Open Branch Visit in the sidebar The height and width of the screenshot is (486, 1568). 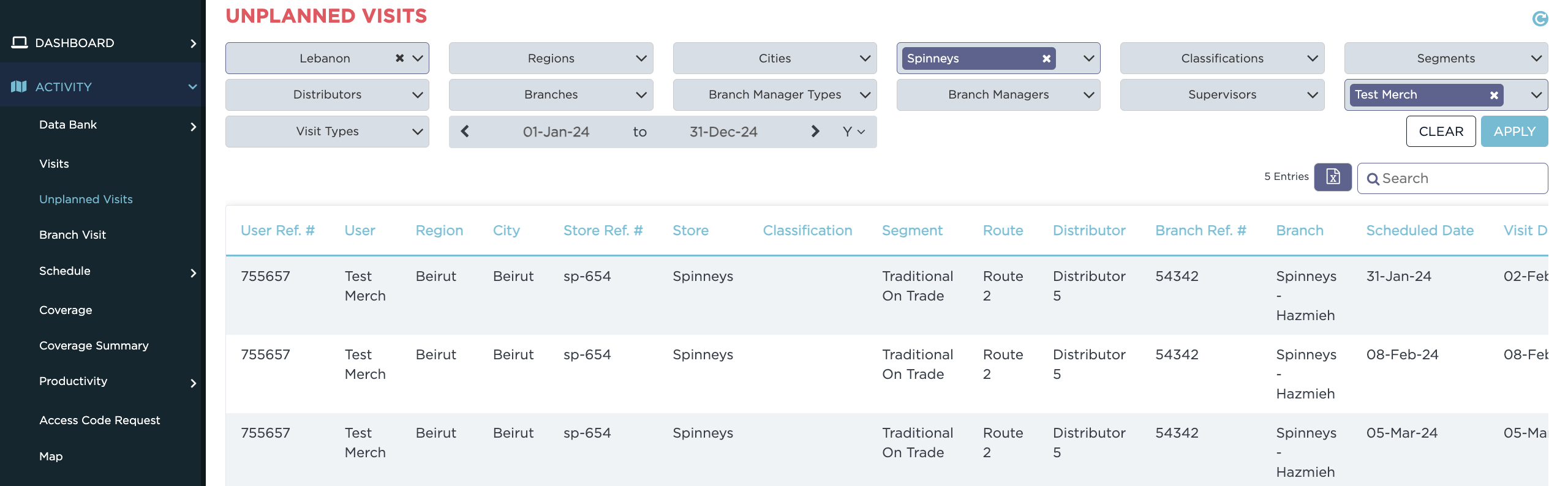click(x=72, y=235)
